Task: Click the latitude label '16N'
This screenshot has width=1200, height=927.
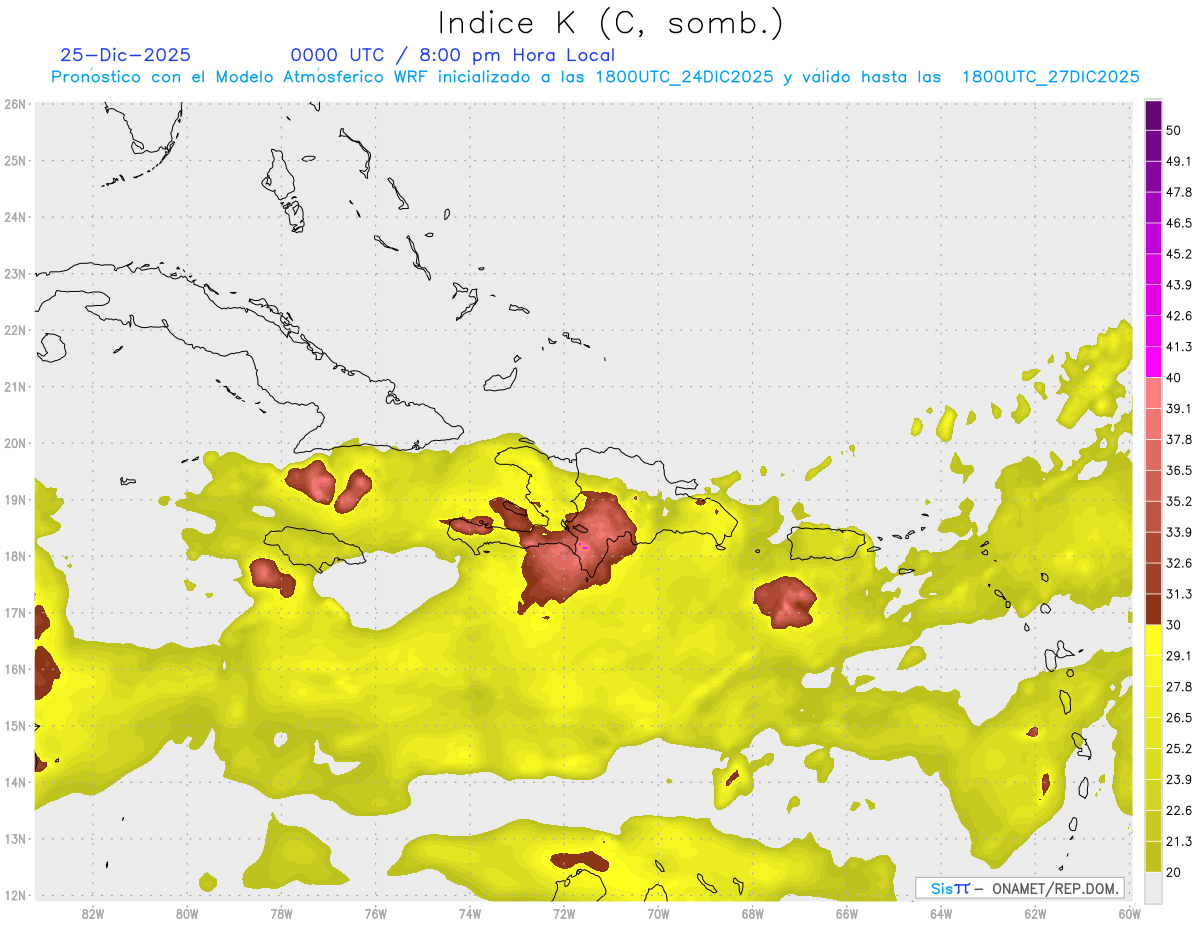Action: click(14, 669)
